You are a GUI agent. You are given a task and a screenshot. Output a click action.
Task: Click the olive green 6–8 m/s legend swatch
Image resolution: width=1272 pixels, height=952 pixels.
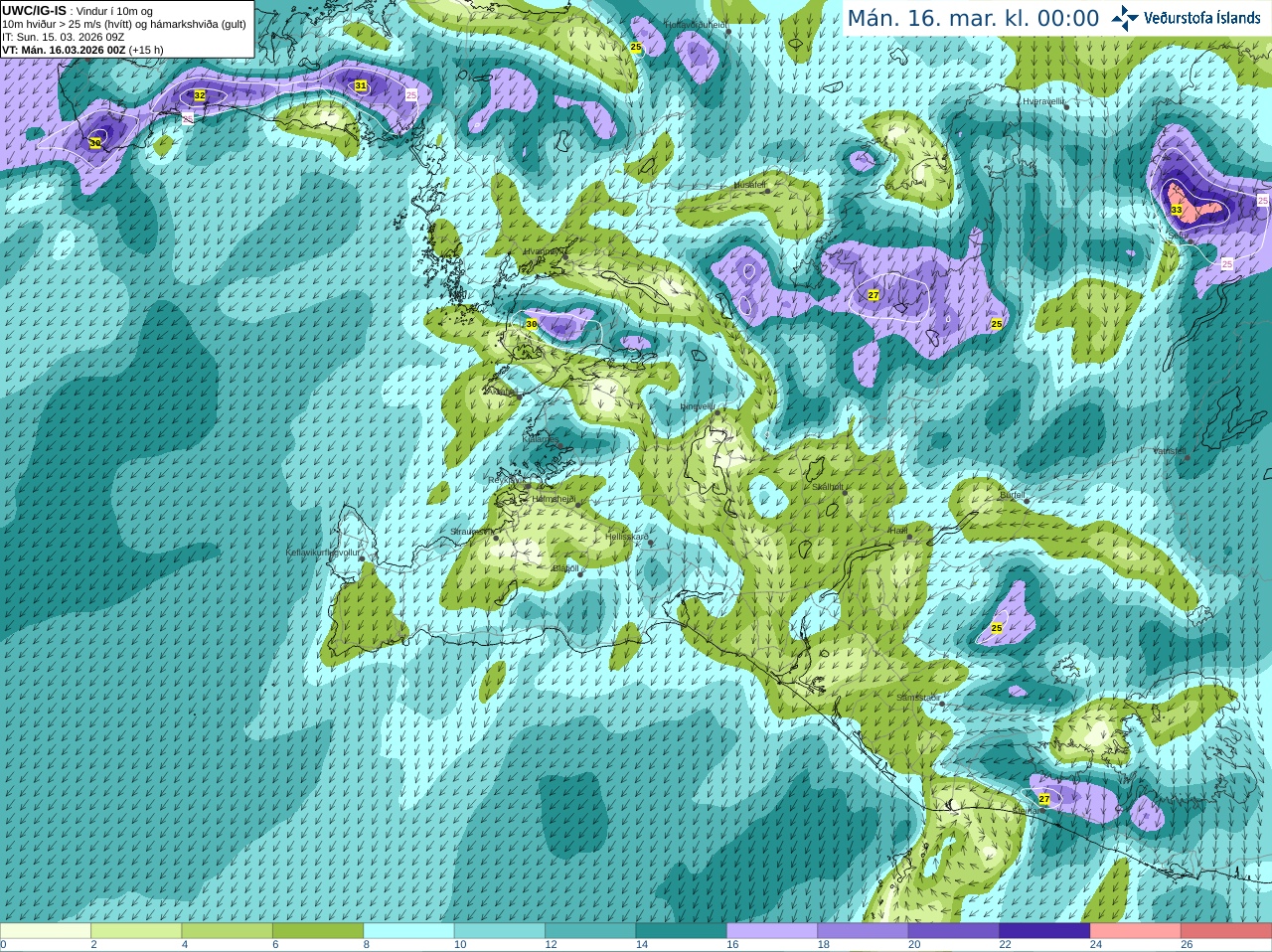pyautogui.click(x=318, y=931)
